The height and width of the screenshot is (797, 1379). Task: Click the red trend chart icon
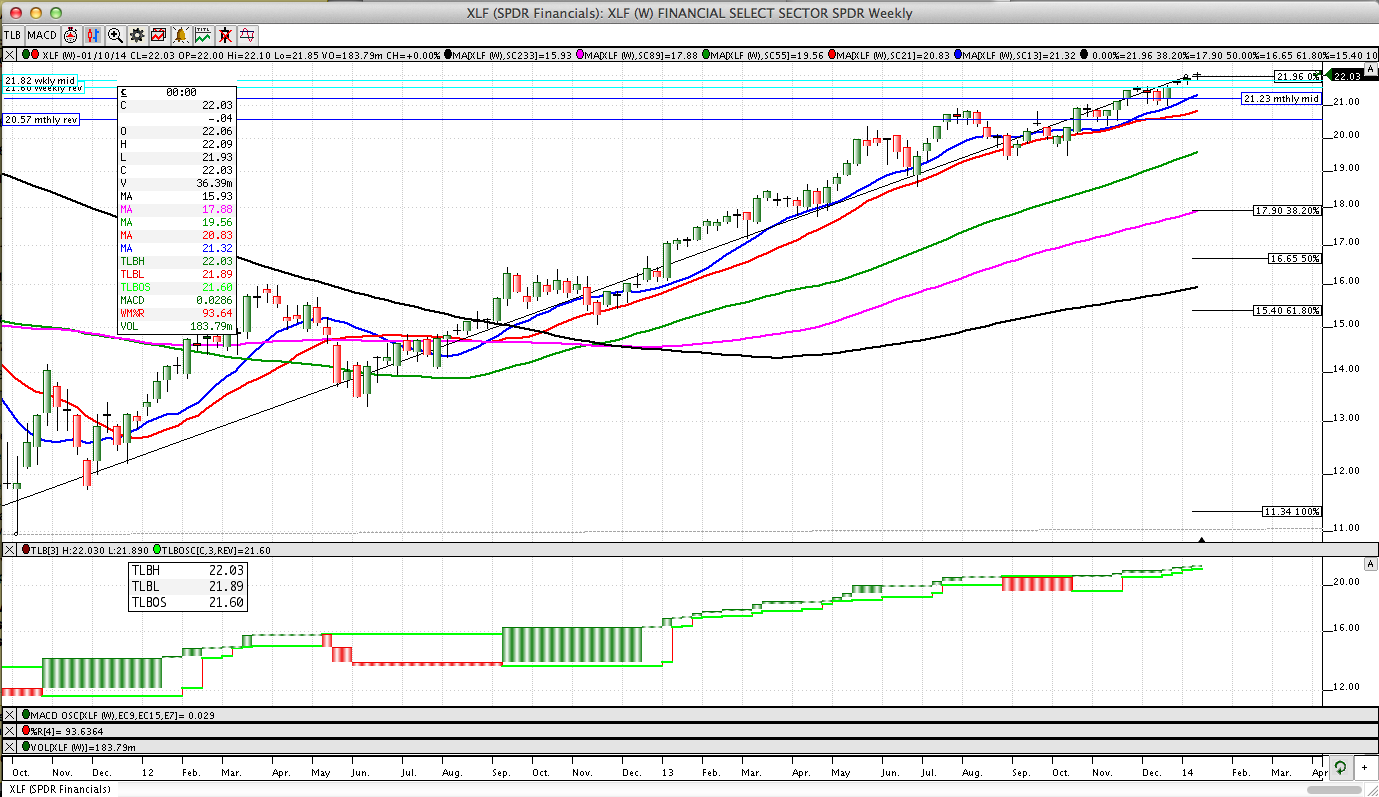pyautogui.click(x=158, y=35)
